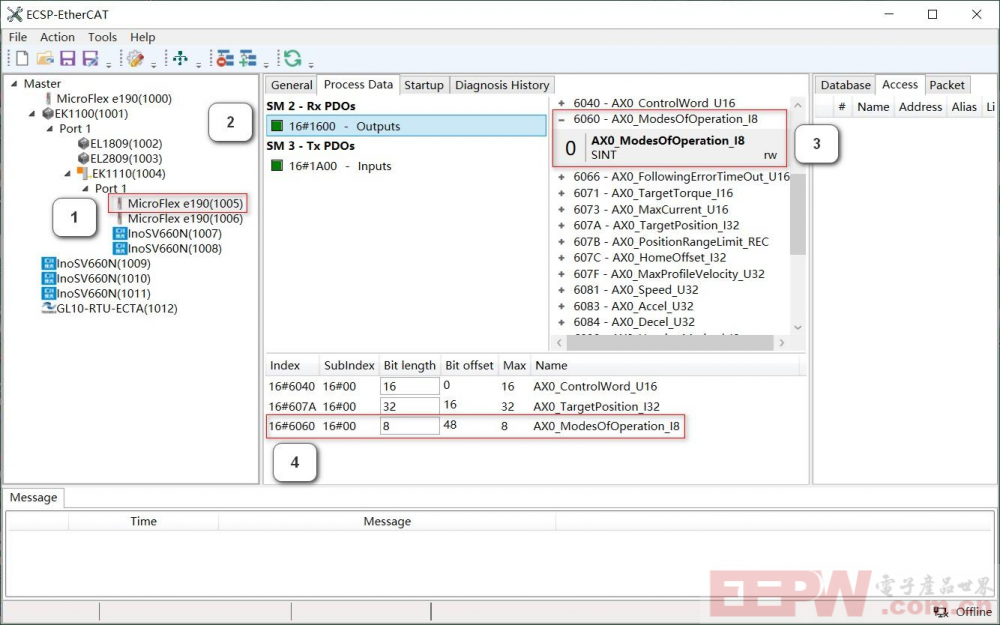Open the File menu
The height and width of the screenshot is (625, 1000).
coord(18,37)
